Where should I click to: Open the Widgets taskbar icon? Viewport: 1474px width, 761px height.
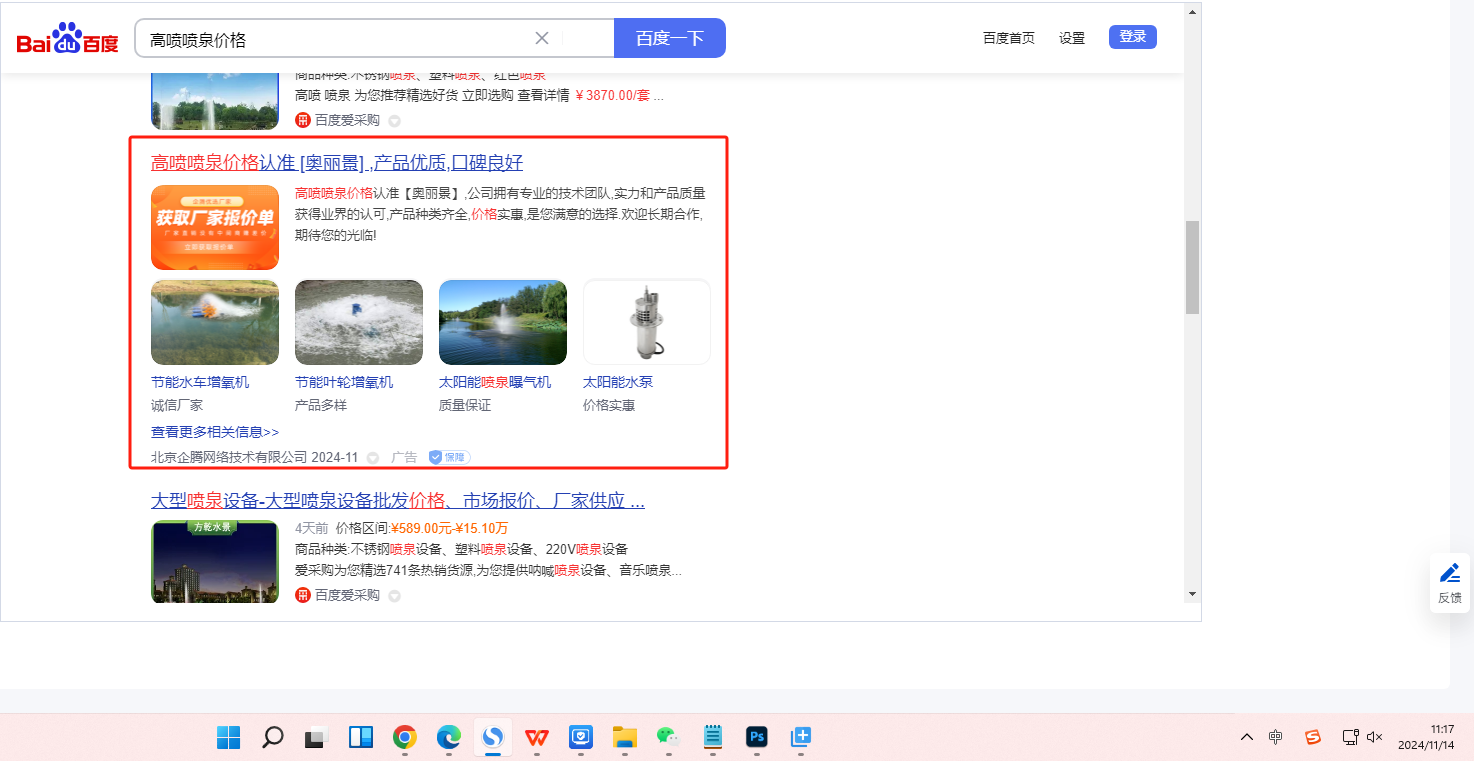coord(360,738)
